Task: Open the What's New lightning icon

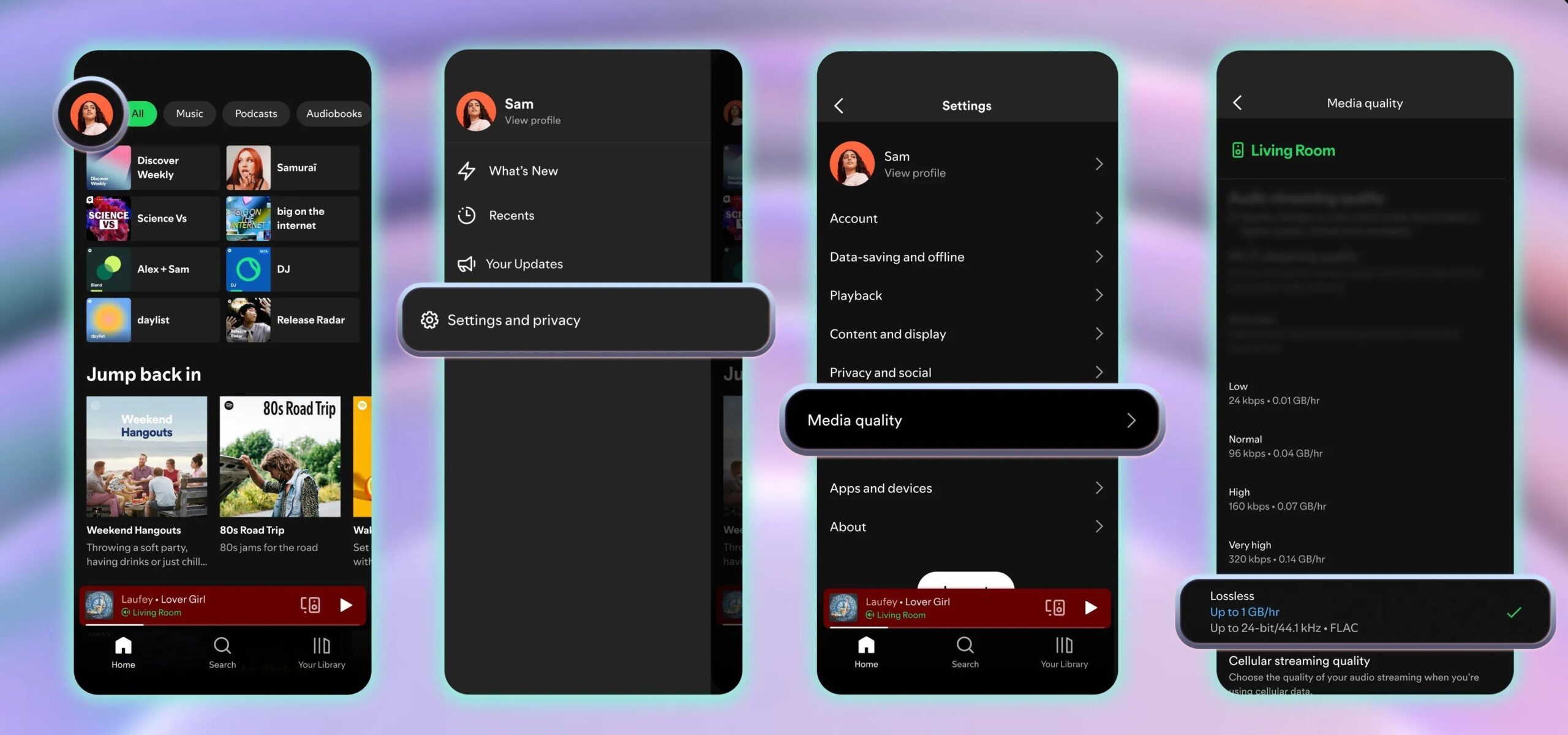Action: (467, 171)
